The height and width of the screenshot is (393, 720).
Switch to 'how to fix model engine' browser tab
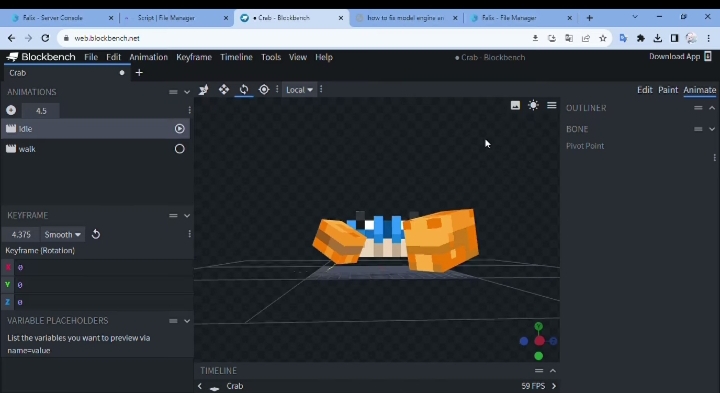pos(407,18)
